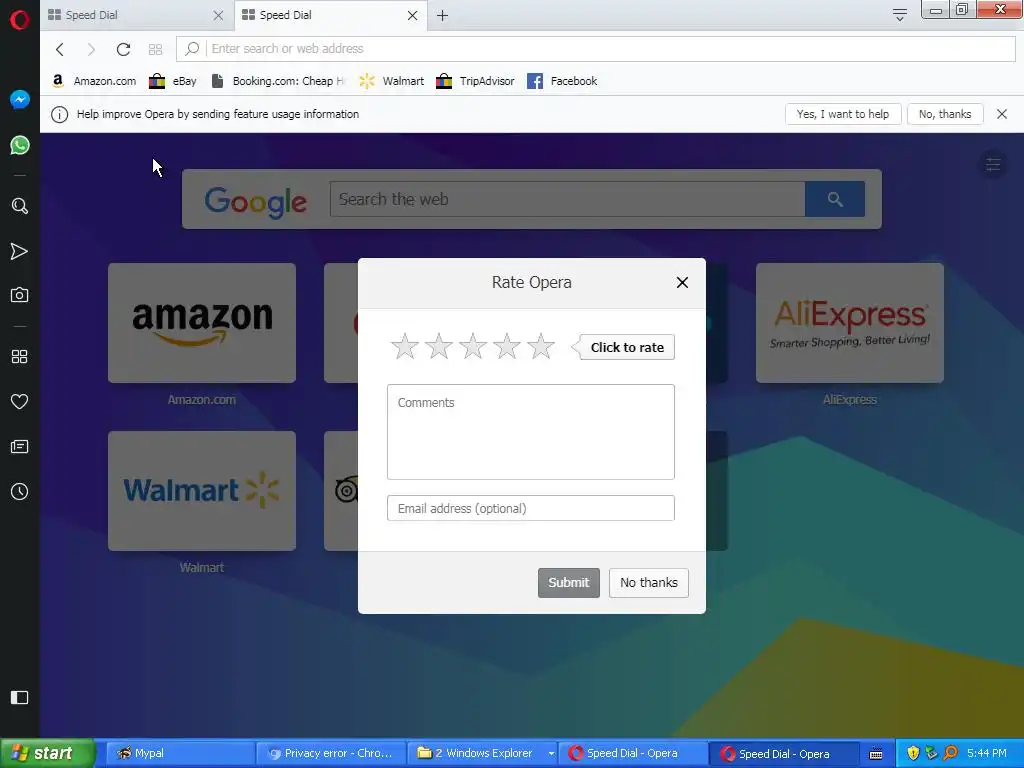Image resolution: width=1024 pixels, height=768 pixels.
Task: Take a snapshot with camera icon
Action: coord(20,295)
